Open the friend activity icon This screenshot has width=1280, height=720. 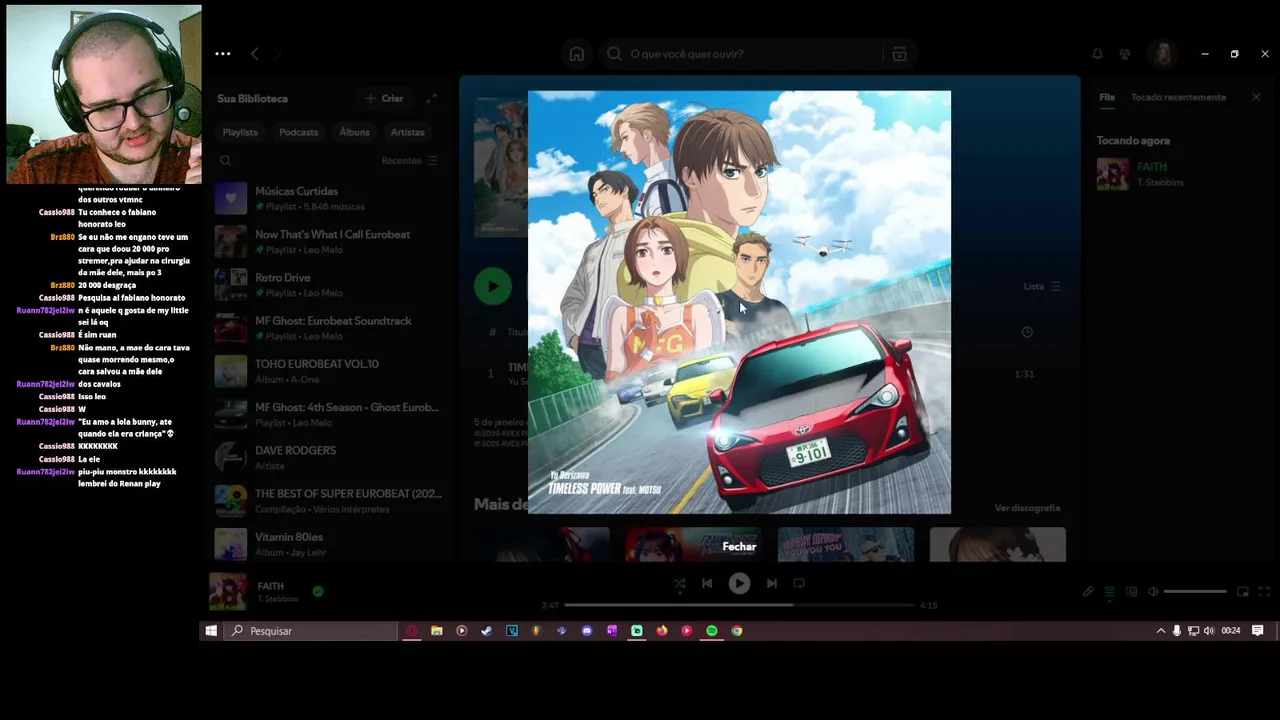point(1125,54)
